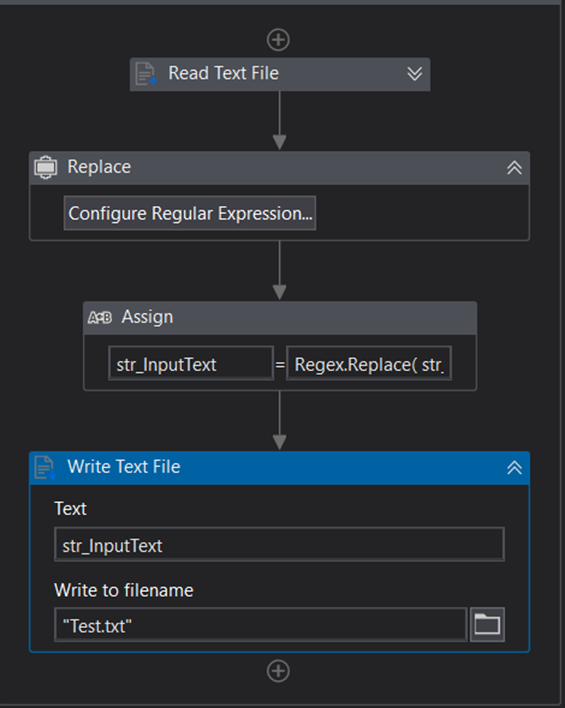Edit the str_InputText variable field in Assign
565x708 pixels.
191,364
